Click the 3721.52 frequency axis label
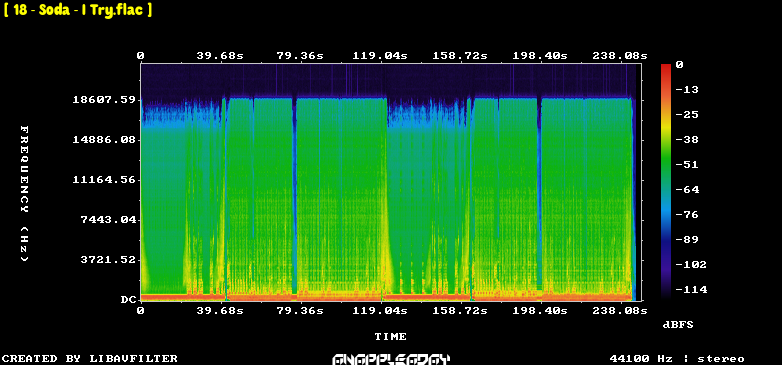782x365 pixels. tap(108, 259)
